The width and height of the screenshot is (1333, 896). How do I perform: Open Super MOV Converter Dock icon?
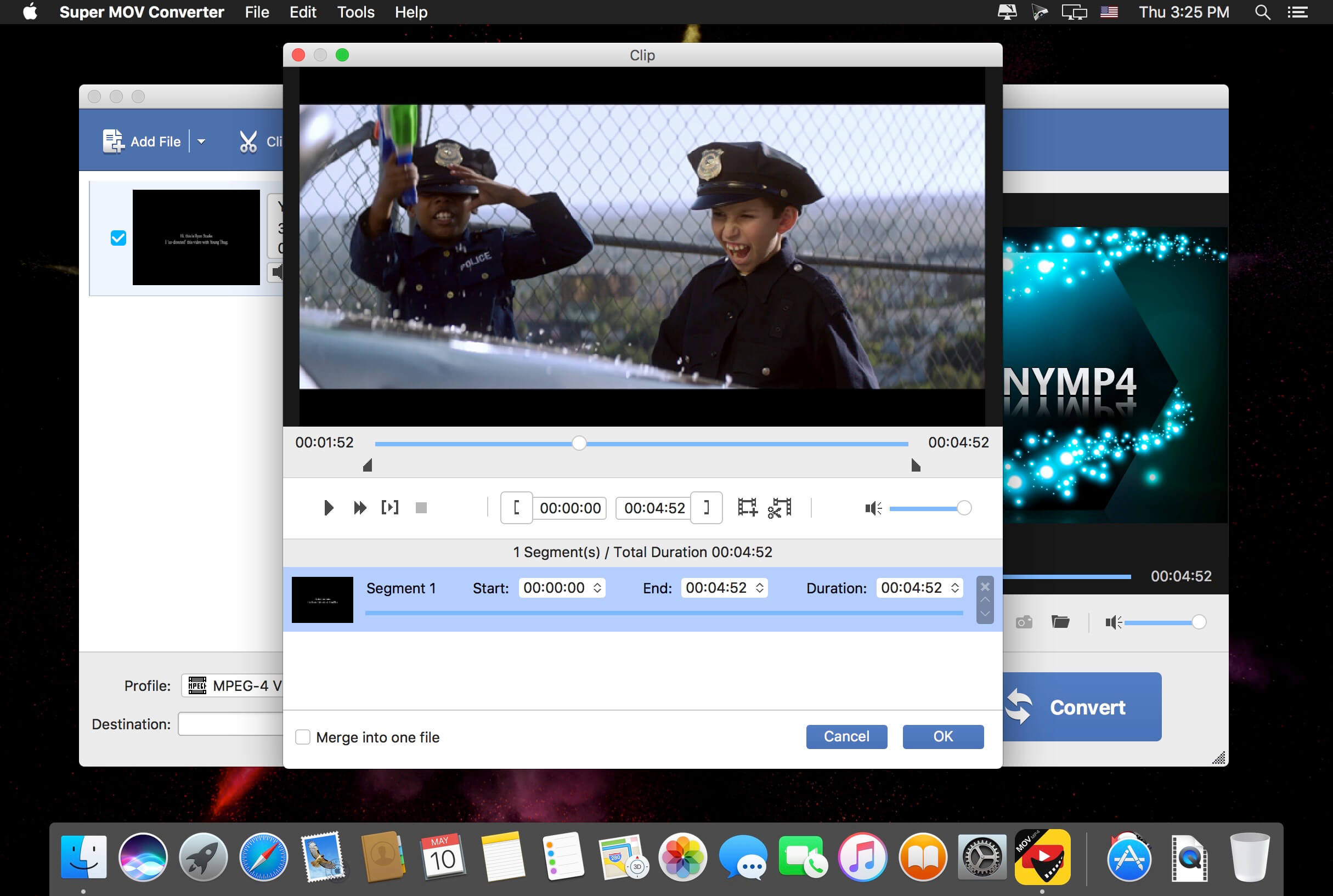click(x=1042, y=857)
